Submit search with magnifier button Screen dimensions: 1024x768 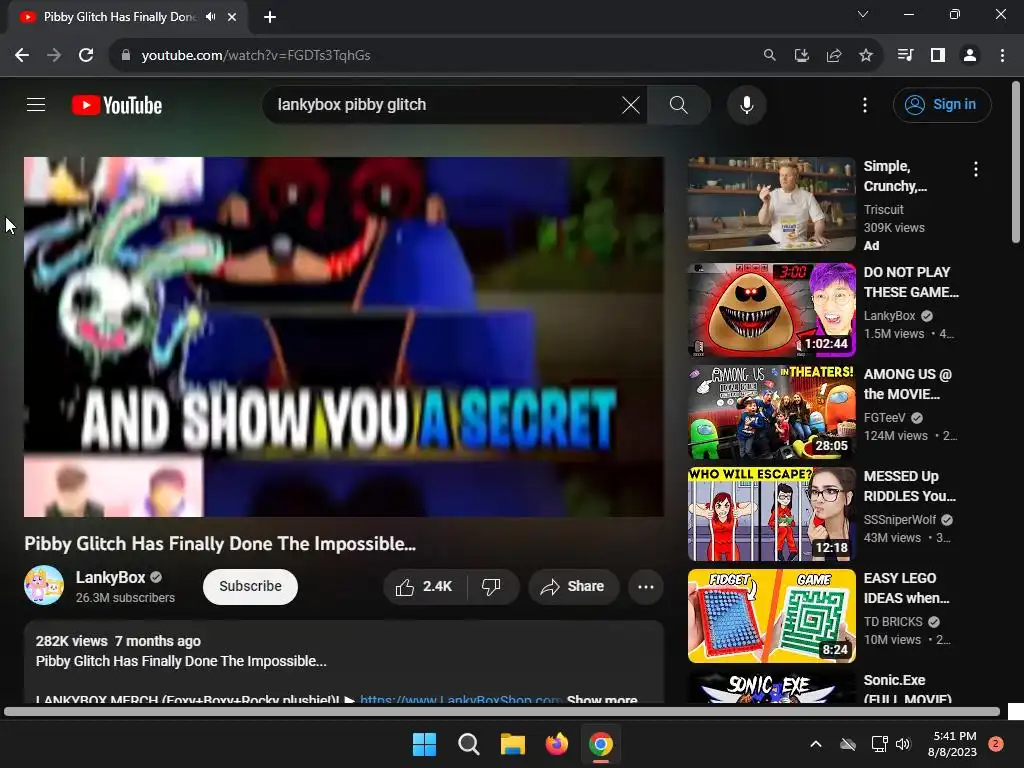point(679,104)
